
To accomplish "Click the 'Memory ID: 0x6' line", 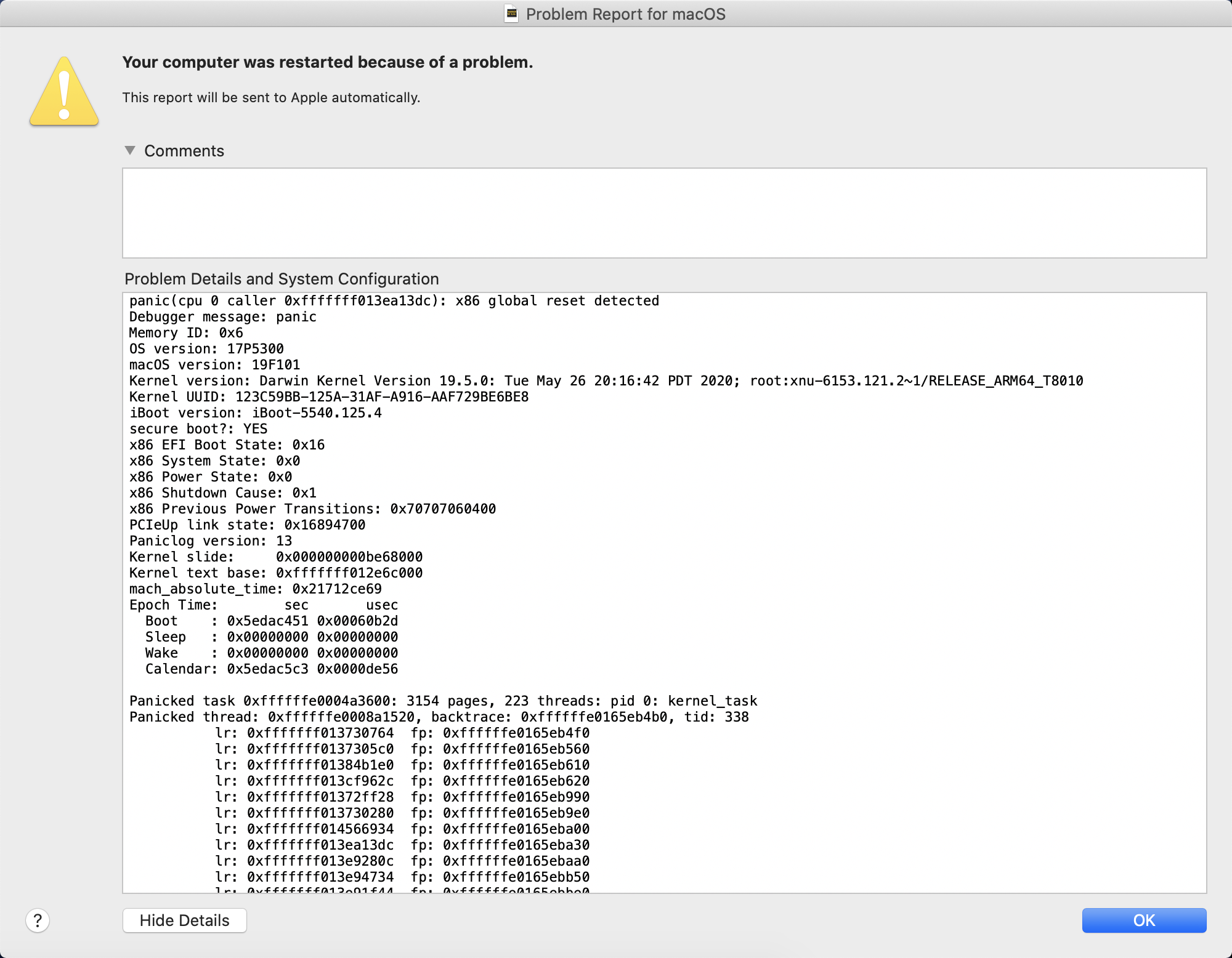I will [186, 333].
